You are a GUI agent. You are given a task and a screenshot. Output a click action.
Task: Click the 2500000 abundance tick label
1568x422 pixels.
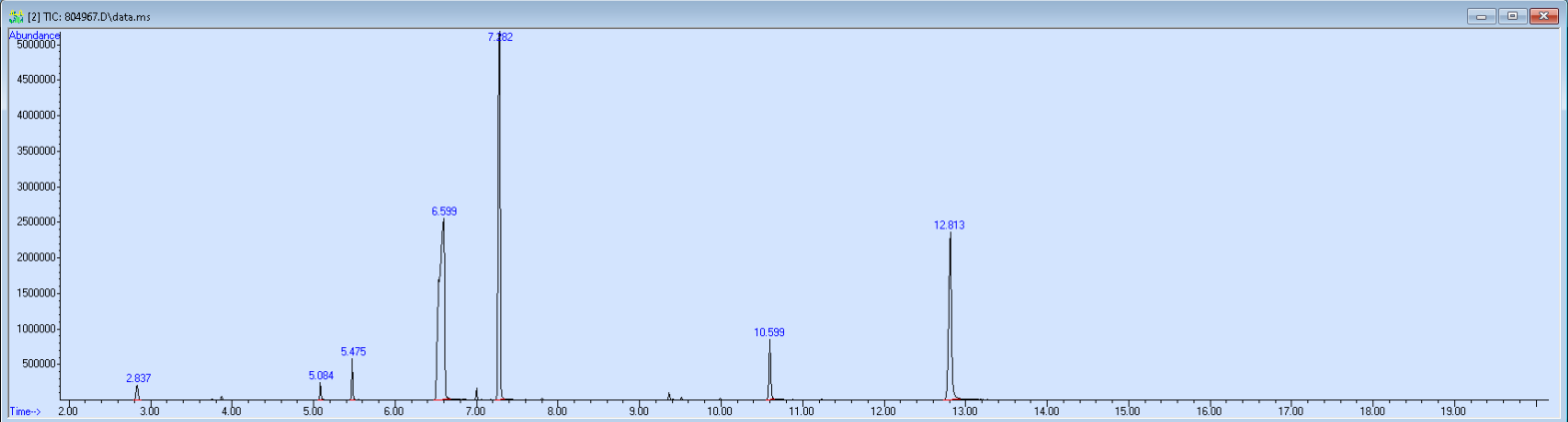[36, 221]
